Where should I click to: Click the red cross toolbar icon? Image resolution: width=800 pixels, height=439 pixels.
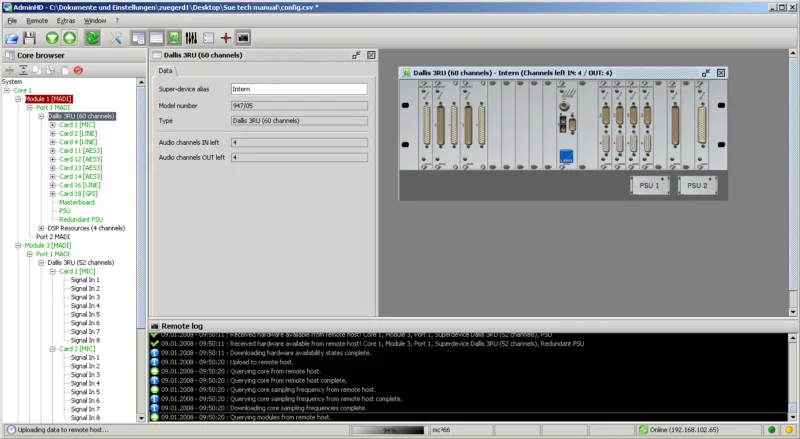click(226, 38)
